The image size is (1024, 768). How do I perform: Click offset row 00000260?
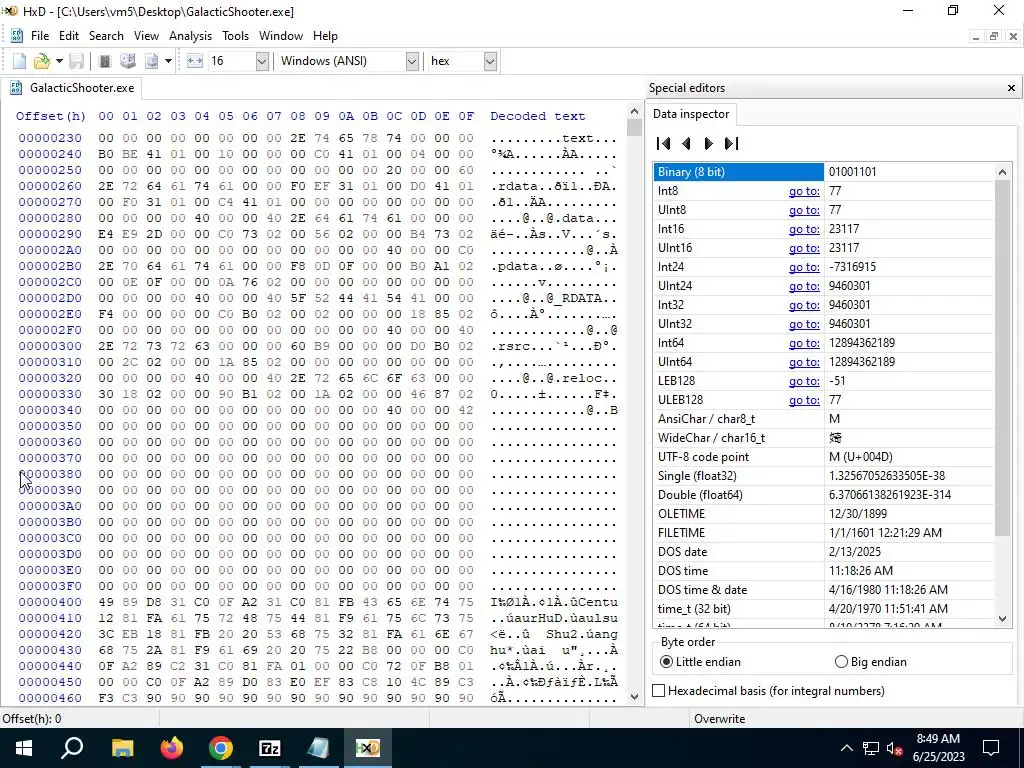50,185
